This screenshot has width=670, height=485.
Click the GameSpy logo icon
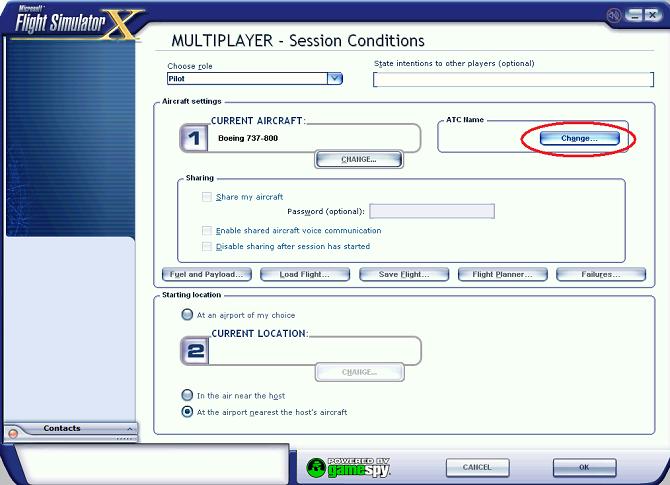[x=317, y=467]
